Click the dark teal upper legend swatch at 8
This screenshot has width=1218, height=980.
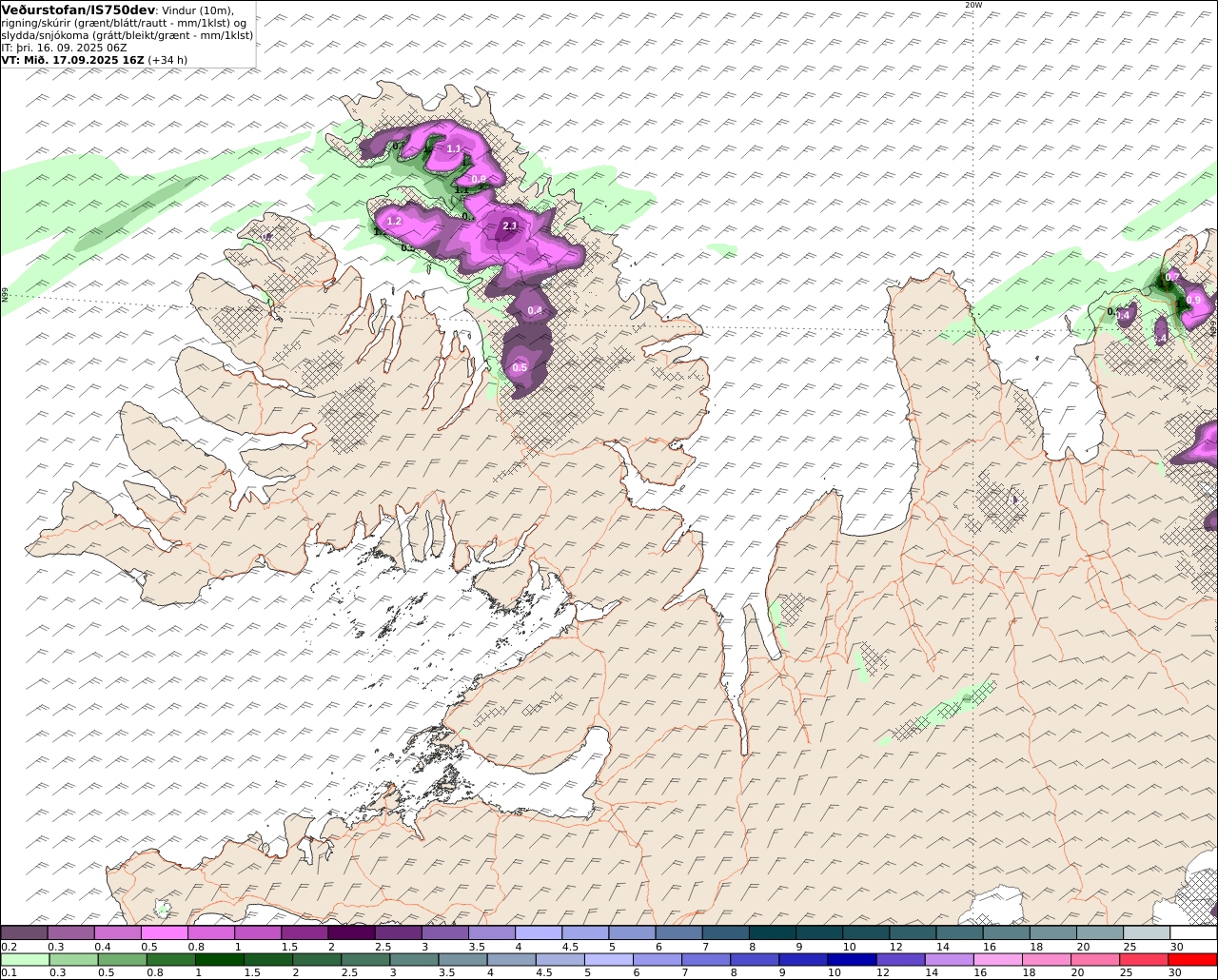773,933
